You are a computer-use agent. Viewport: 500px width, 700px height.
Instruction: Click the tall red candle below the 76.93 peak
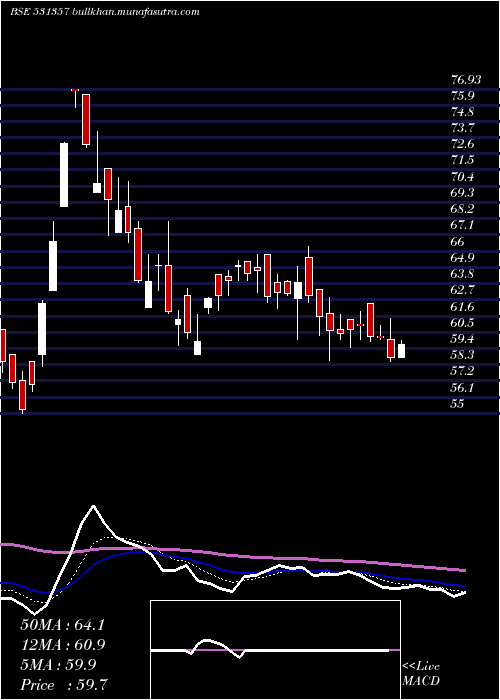click(x=86, y=120)
